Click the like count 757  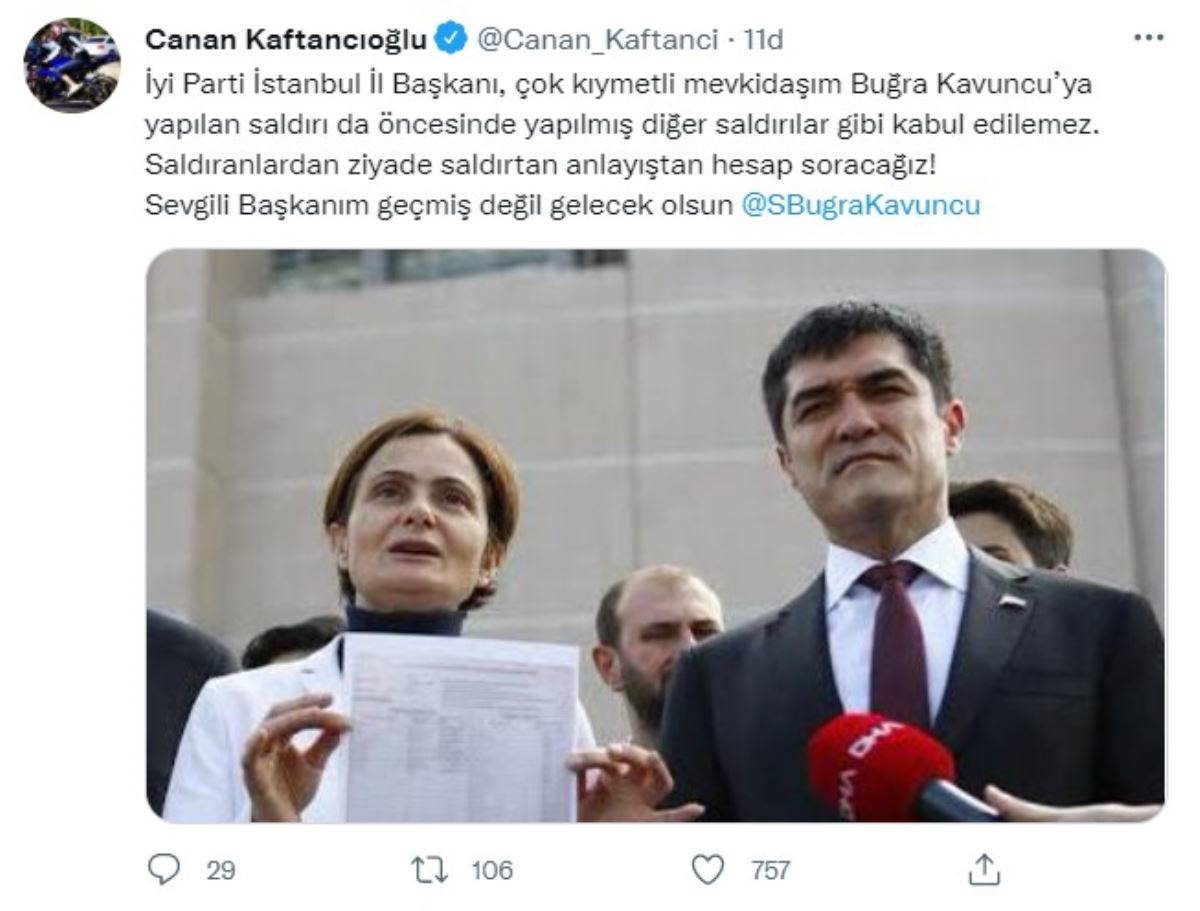pyautogui.click(x=770, y=870)
